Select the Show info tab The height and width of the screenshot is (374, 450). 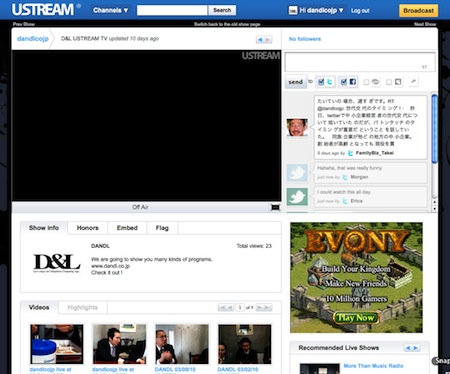pos(44,228)
